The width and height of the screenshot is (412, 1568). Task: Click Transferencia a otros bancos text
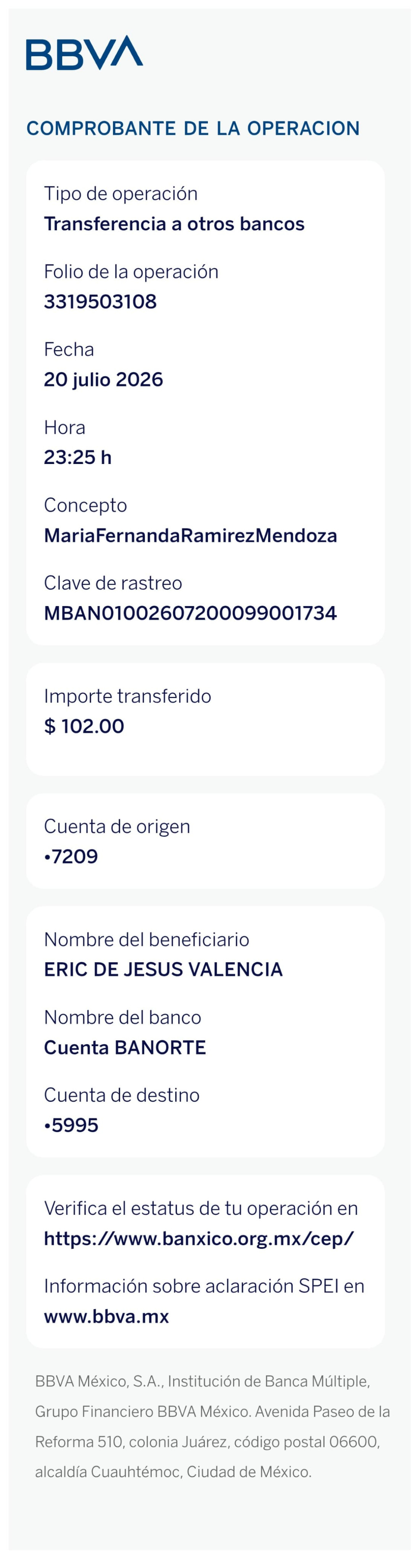[x=174, y=224]
